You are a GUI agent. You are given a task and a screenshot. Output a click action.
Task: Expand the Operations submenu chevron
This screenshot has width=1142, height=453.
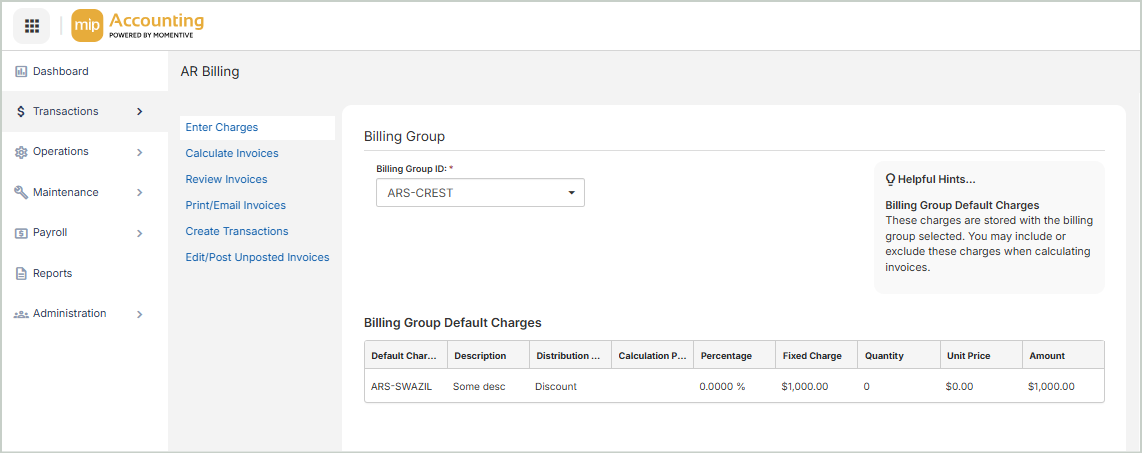coord(139,152)
